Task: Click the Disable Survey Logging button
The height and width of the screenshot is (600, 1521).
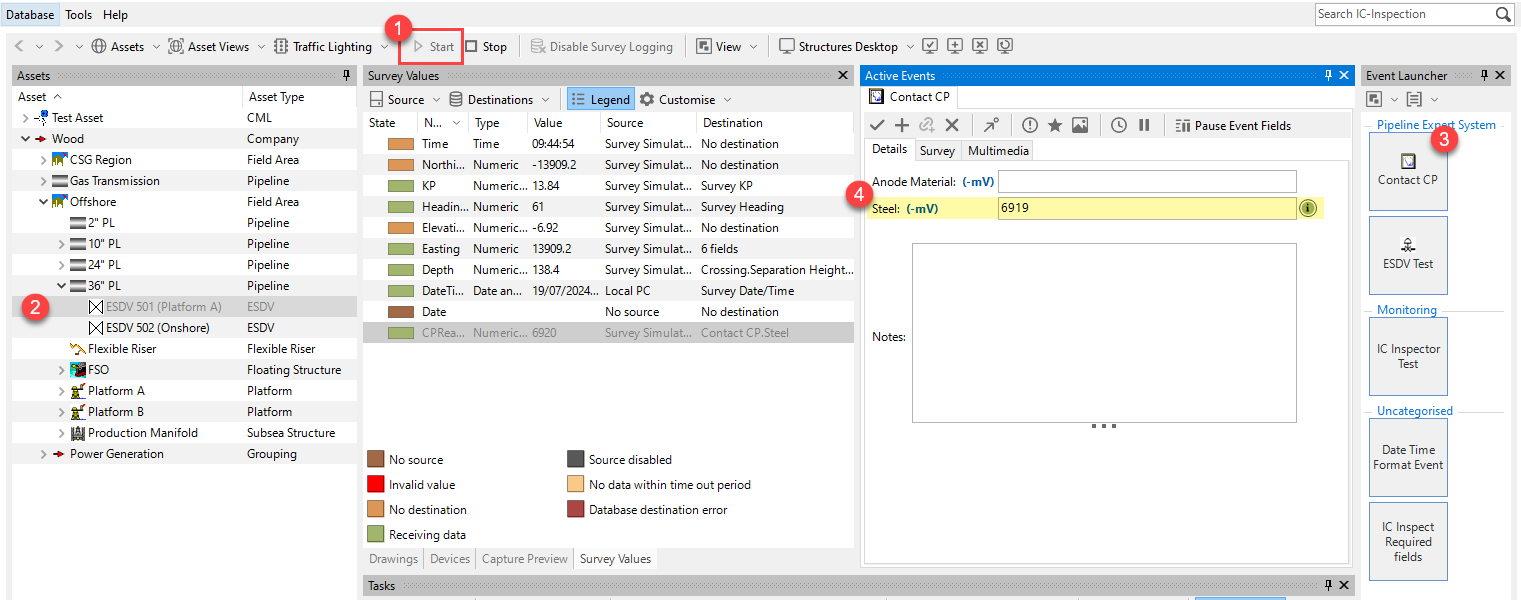Action: coord(601,47)
